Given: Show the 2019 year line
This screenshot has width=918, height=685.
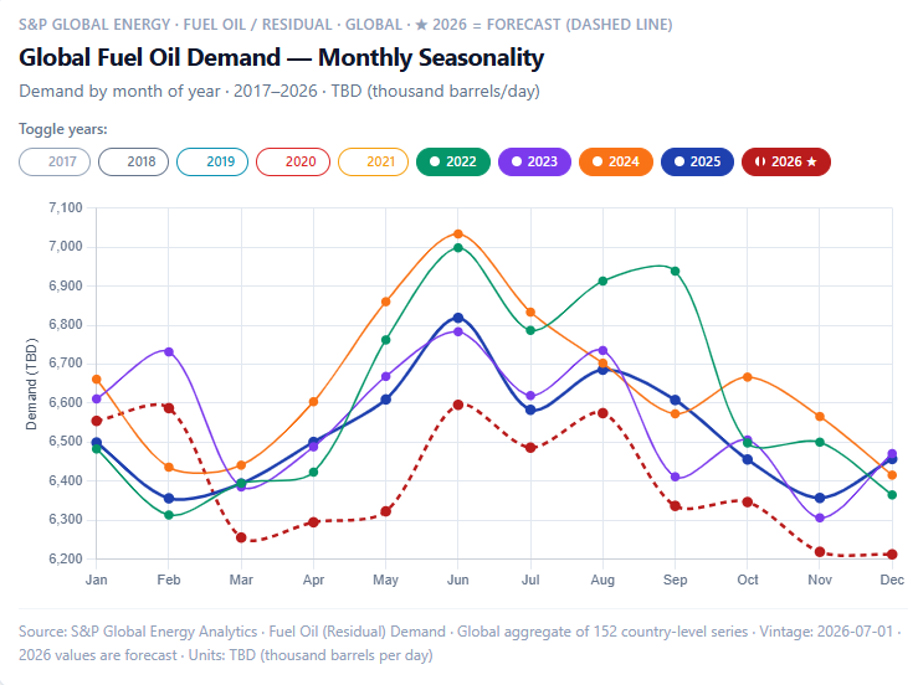Looking at the screenshot, I should point(213,162).
